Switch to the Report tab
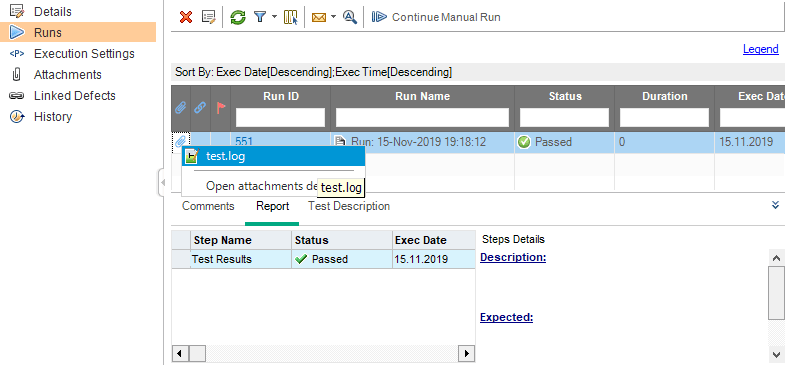The height and width of the screenshot is (365, 785). pos(272,206)
